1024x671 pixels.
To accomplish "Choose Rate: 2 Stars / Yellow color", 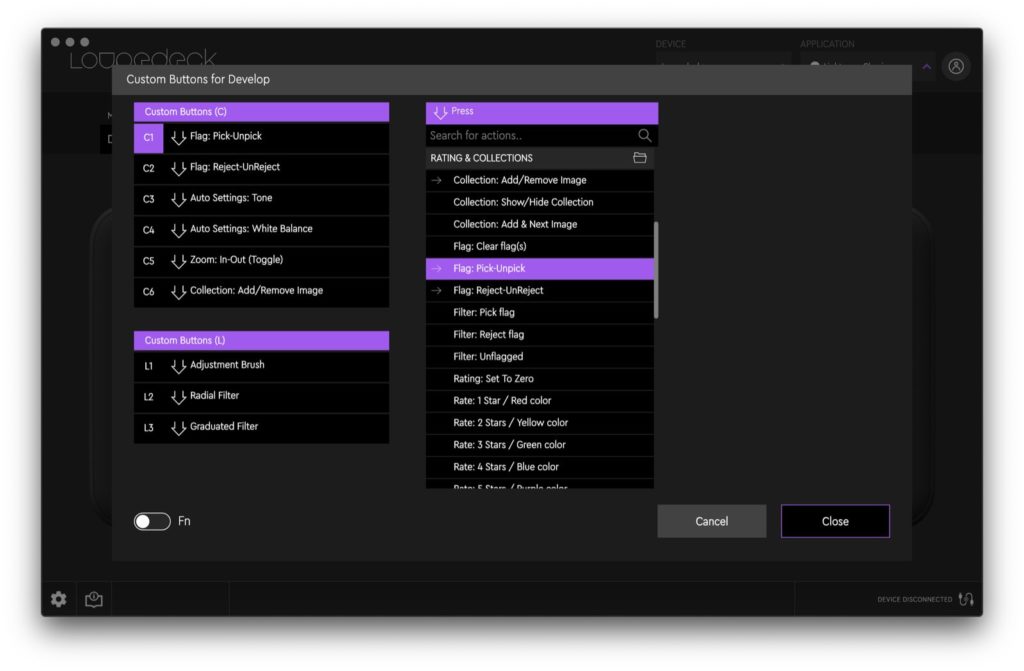I will coord(539,423).
